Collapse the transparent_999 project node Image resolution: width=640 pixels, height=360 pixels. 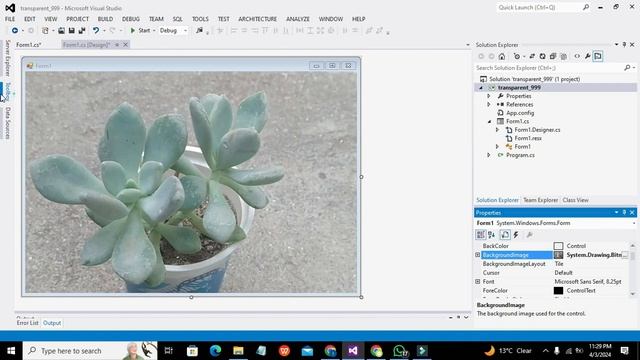click(x=481, y=88)
